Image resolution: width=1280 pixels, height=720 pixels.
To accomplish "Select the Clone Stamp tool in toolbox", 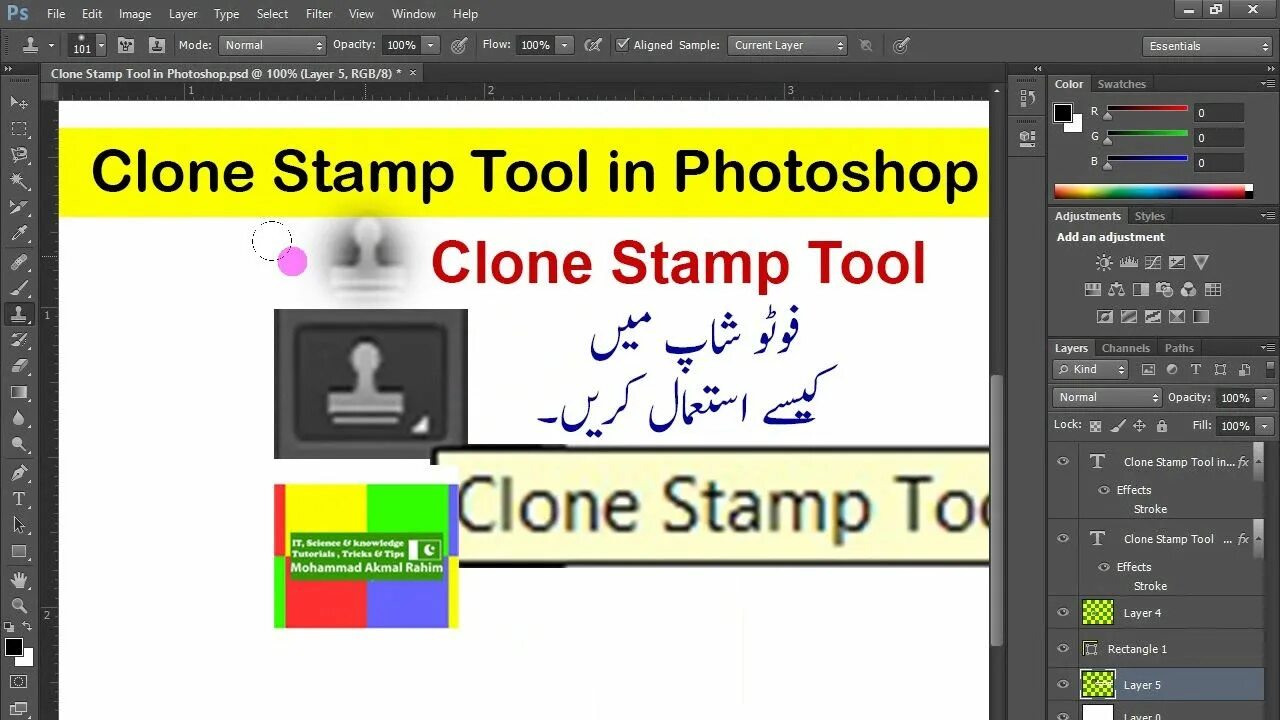I will (19, 314).
